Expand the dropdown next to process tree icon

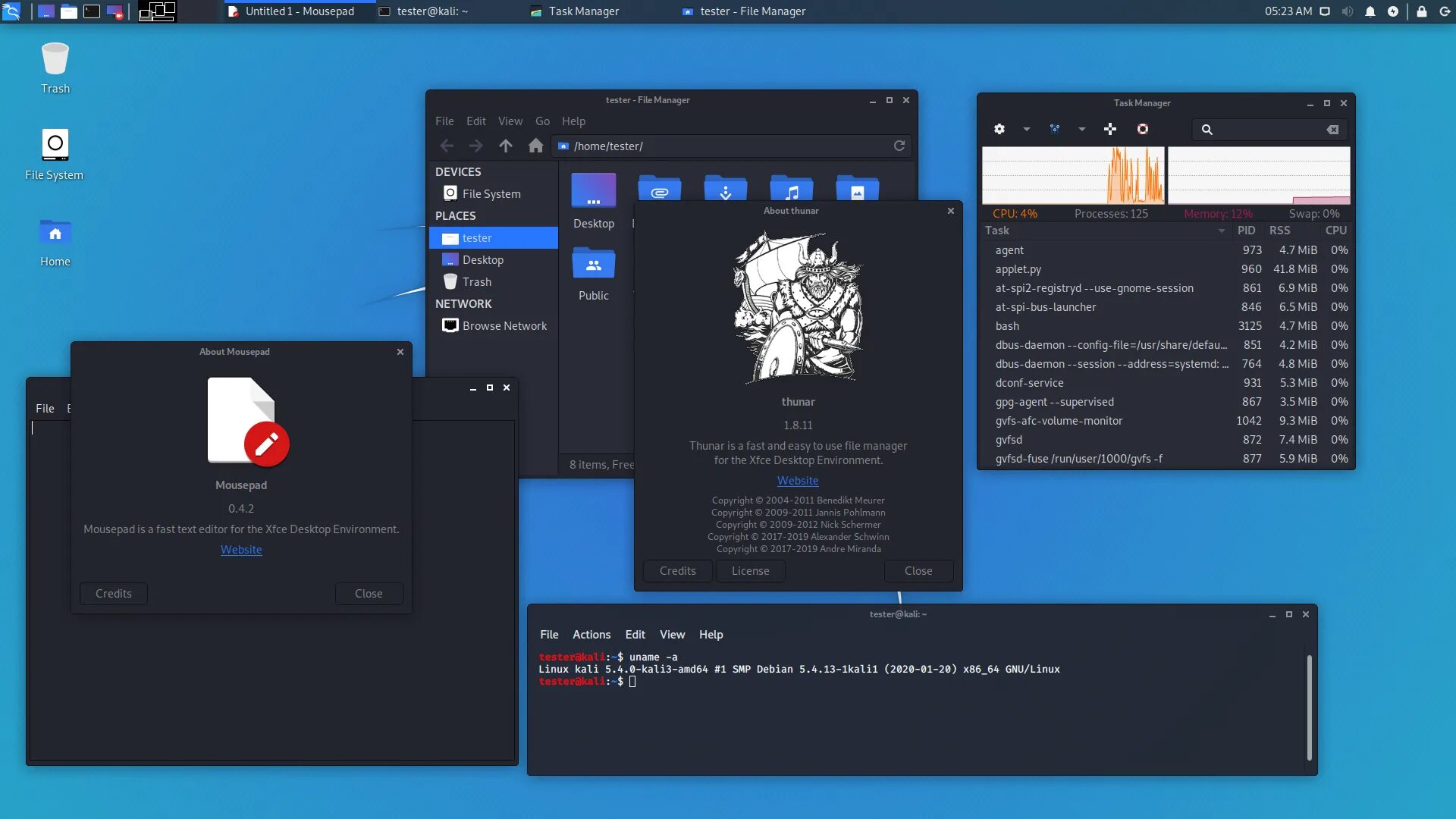(1082, 129)
